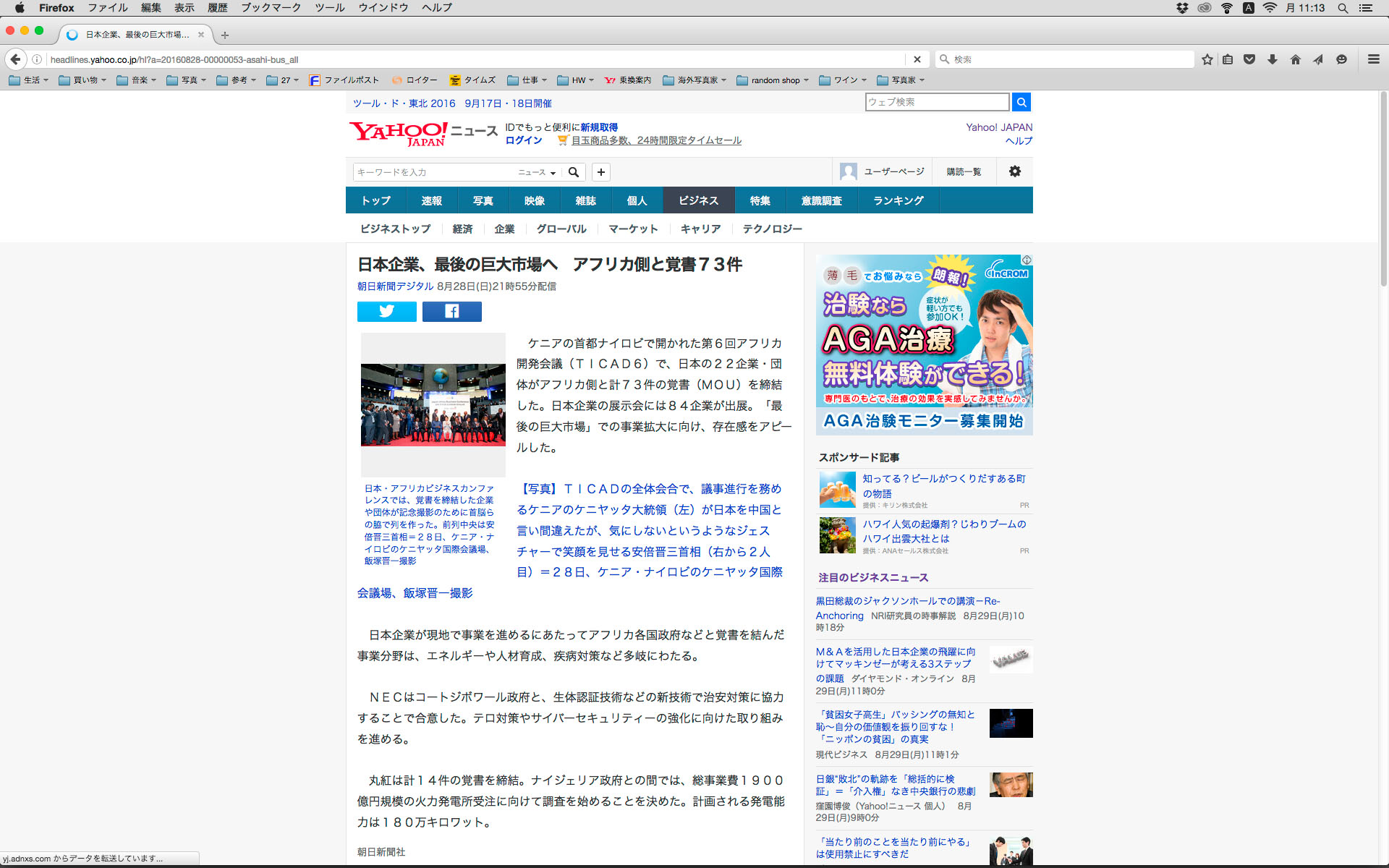Click the Firefox back arrow button
Viewport: 1389px width, 868px height.
pyautogui.click(x=15, y=59)
